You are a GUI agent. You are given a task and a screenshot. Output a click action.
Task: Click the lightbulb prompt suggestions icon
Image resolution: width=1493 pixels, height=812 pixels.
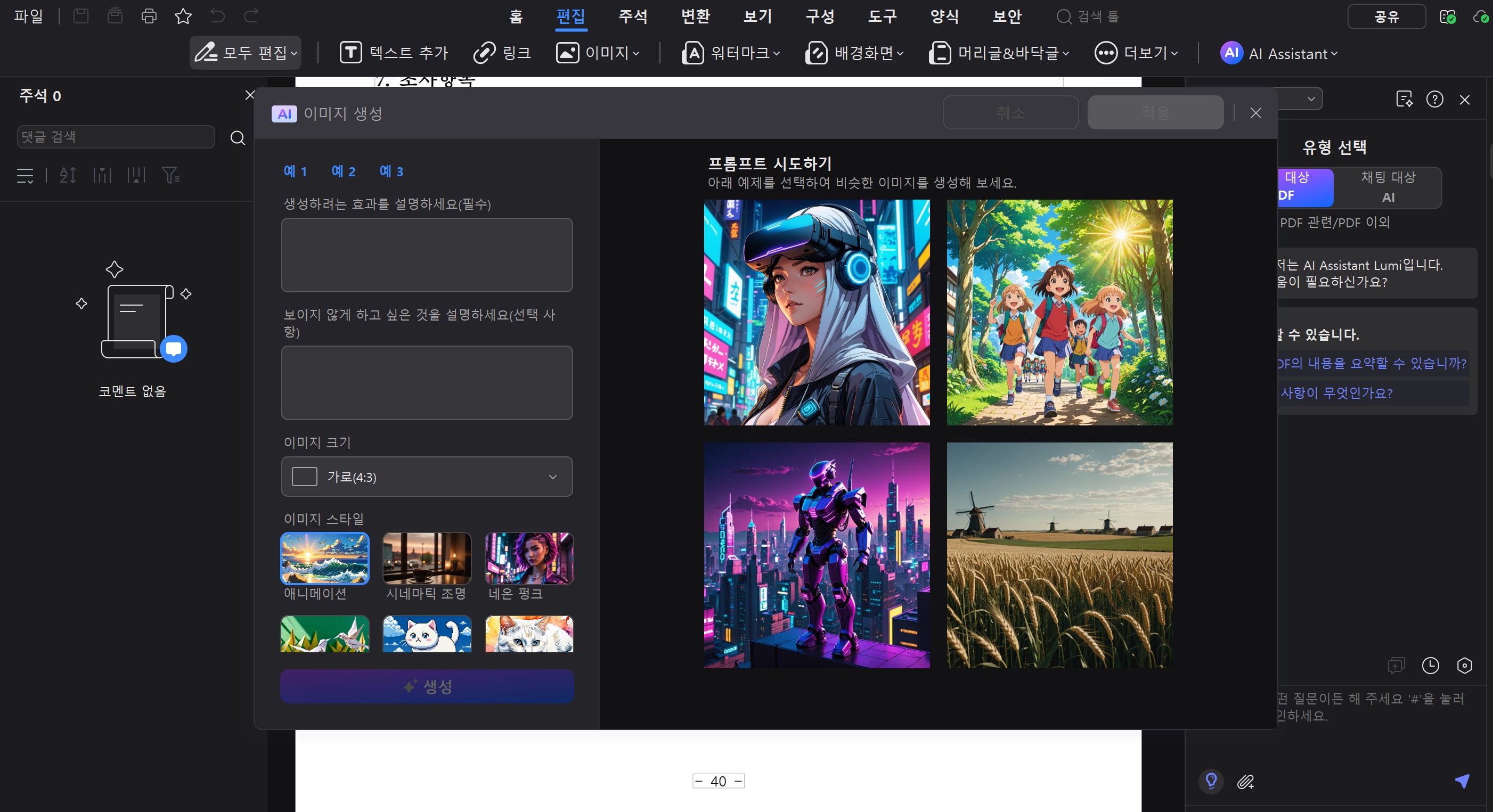(1211, 781)
